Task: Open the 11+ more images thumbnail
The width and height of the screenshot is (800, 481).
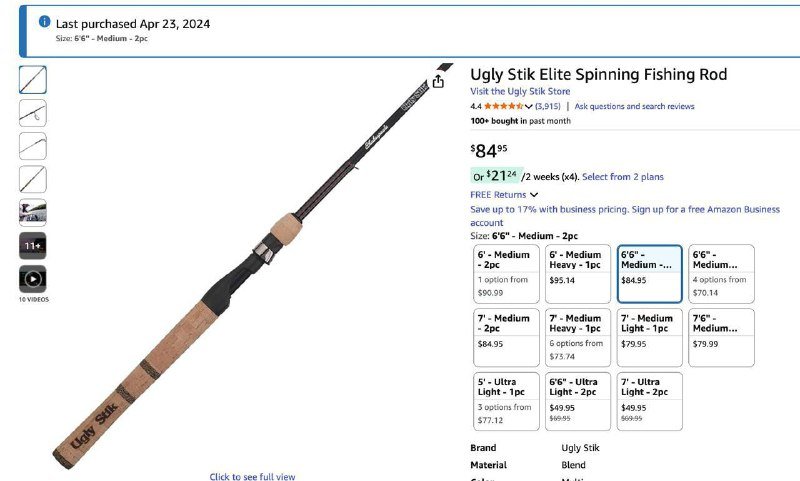Action: (32, 245)
